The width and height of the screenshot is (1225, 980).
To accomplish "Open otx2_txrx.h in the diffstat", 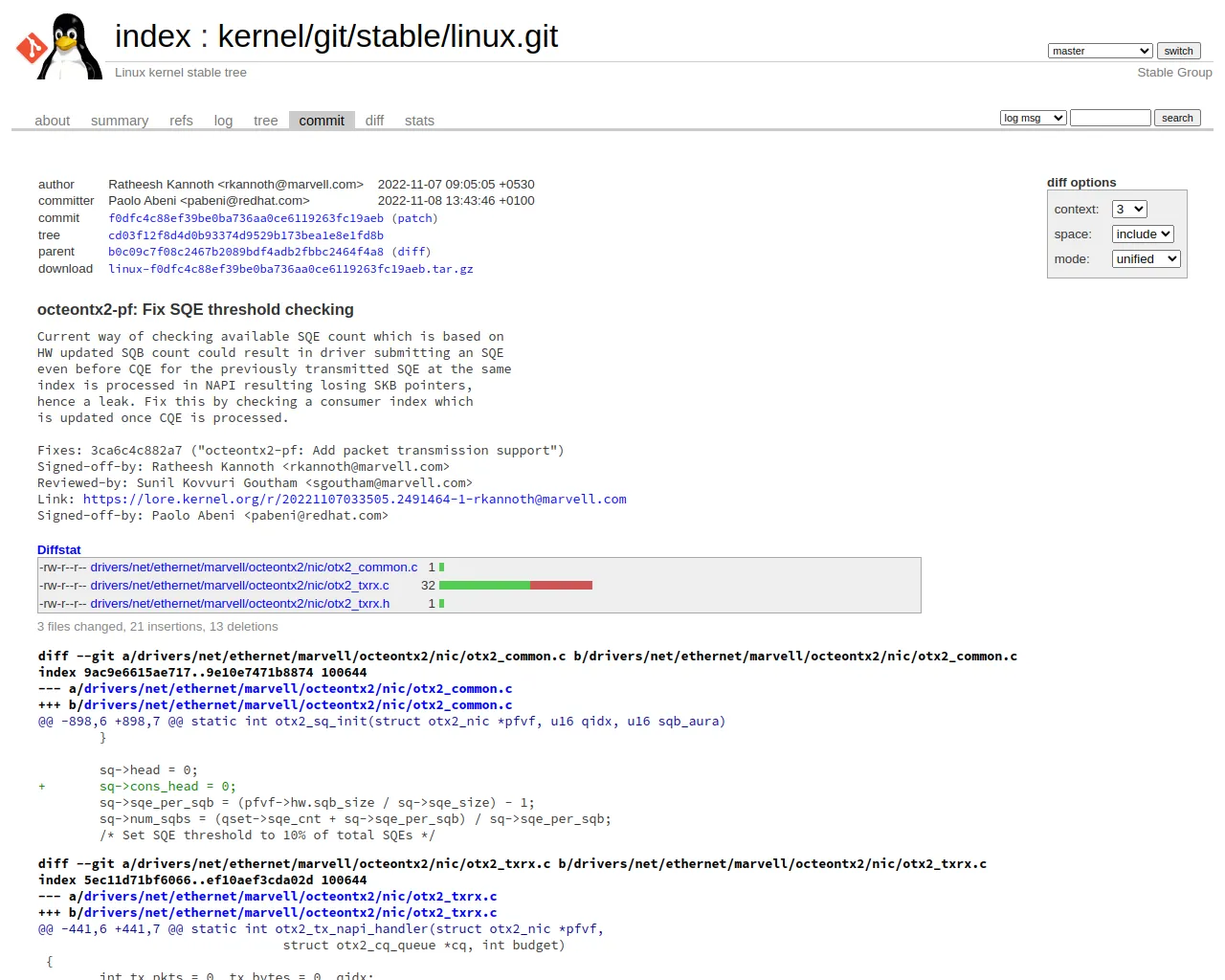I will point(240,604).
